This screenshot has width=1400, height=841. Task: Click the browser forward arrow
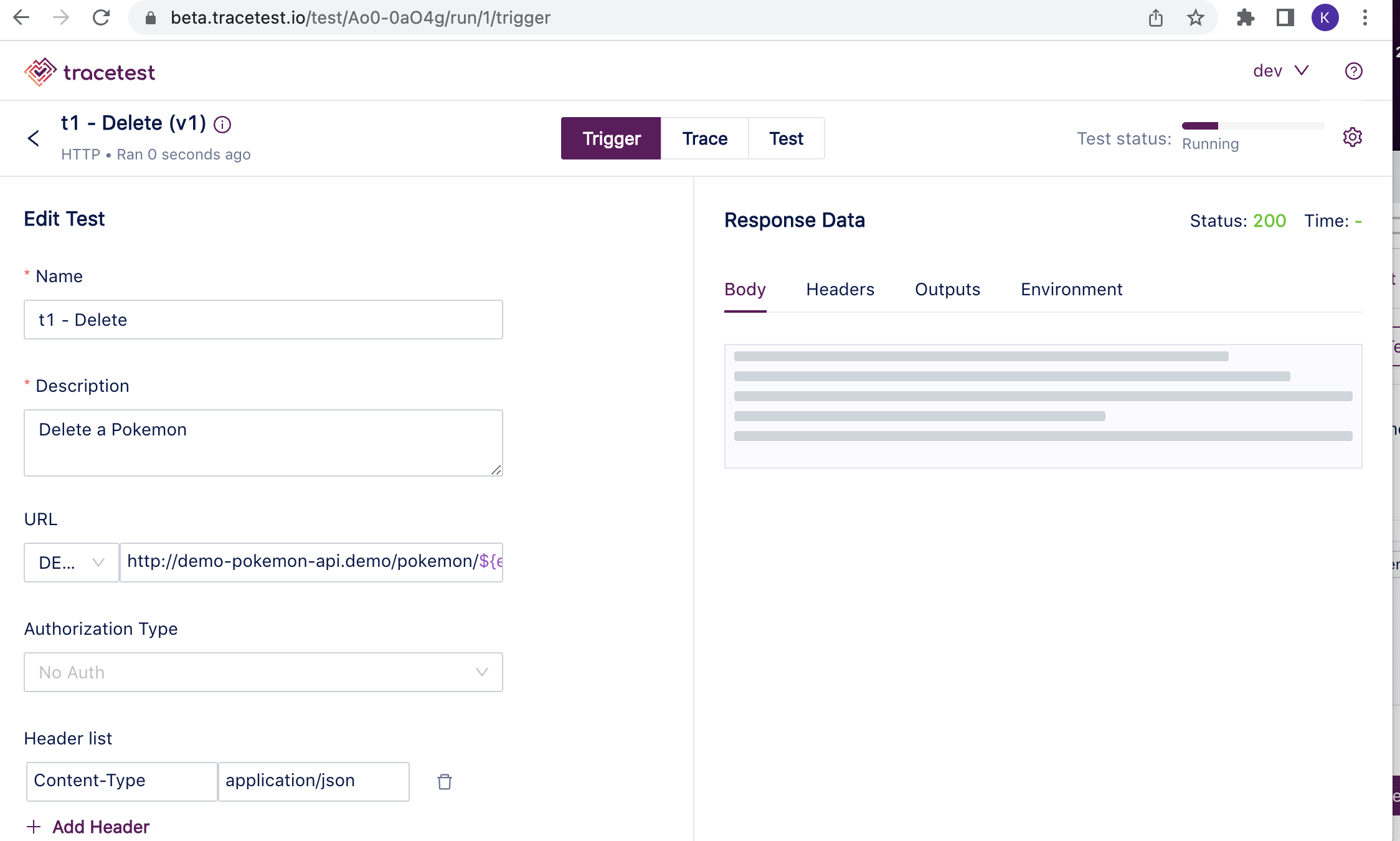pyautogui.click(x=61, y=17)
